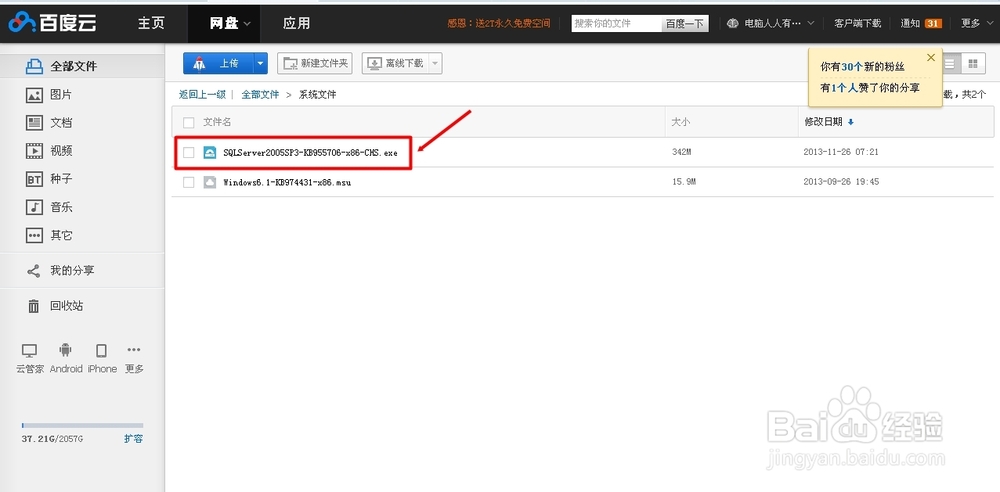The image size is (1000, 492).
Task: Open the 回收站 trash icon
Action: [x=34, y=306]
